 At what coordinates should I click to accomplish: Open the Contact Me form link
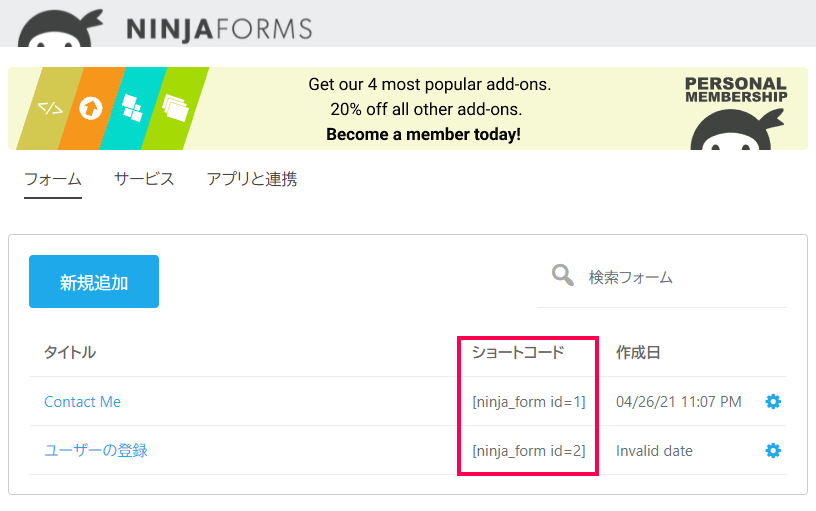pyautogui.click(x=82, y=402)
